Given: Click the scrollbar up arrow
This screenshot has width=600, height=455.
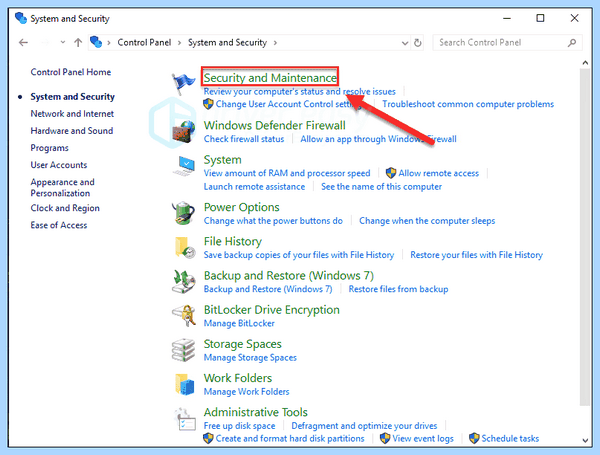Looking at the screenshot, I should click(585, 63).
